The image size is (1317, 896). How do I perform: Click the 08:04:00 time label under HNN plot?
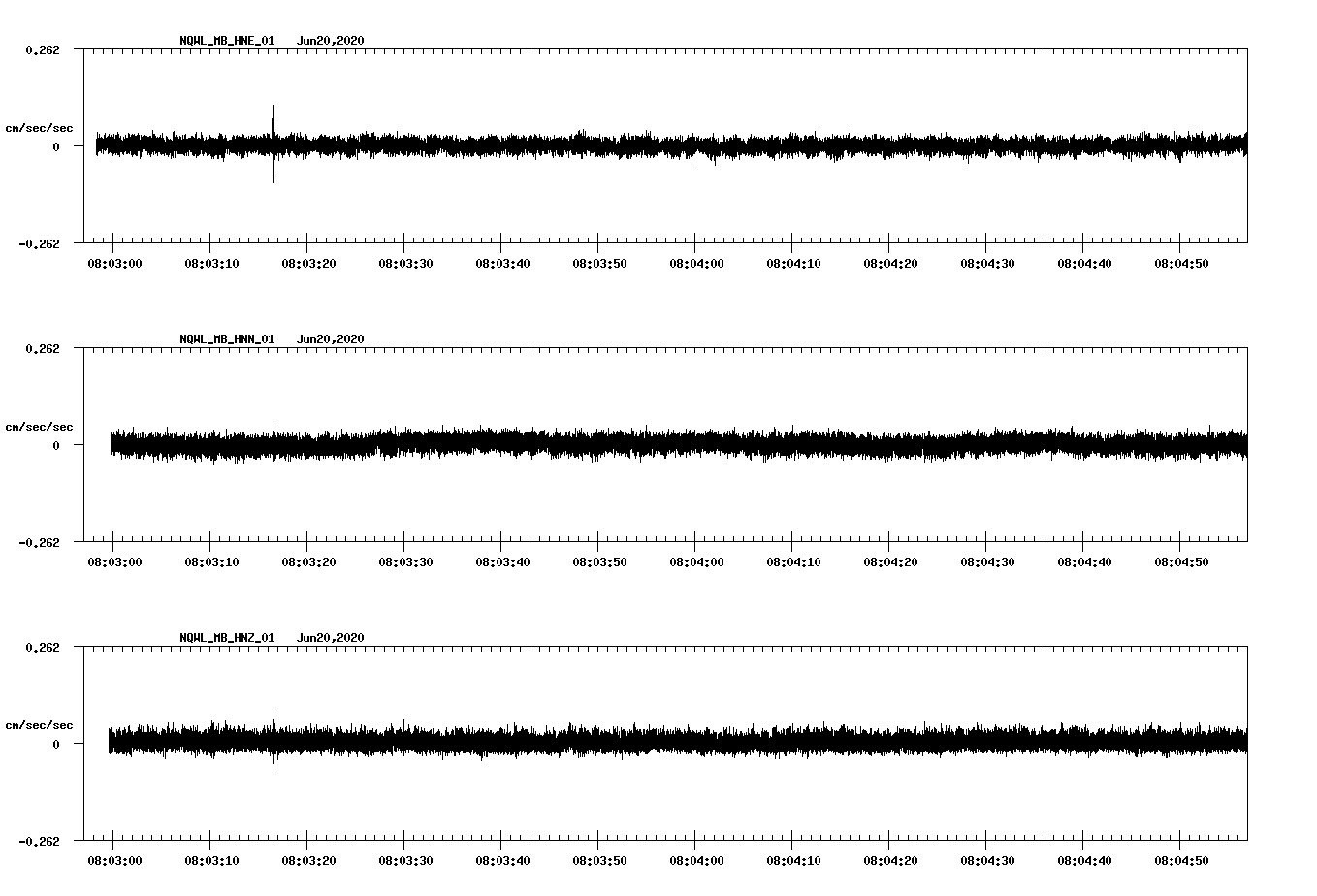(x=696, y=562)
